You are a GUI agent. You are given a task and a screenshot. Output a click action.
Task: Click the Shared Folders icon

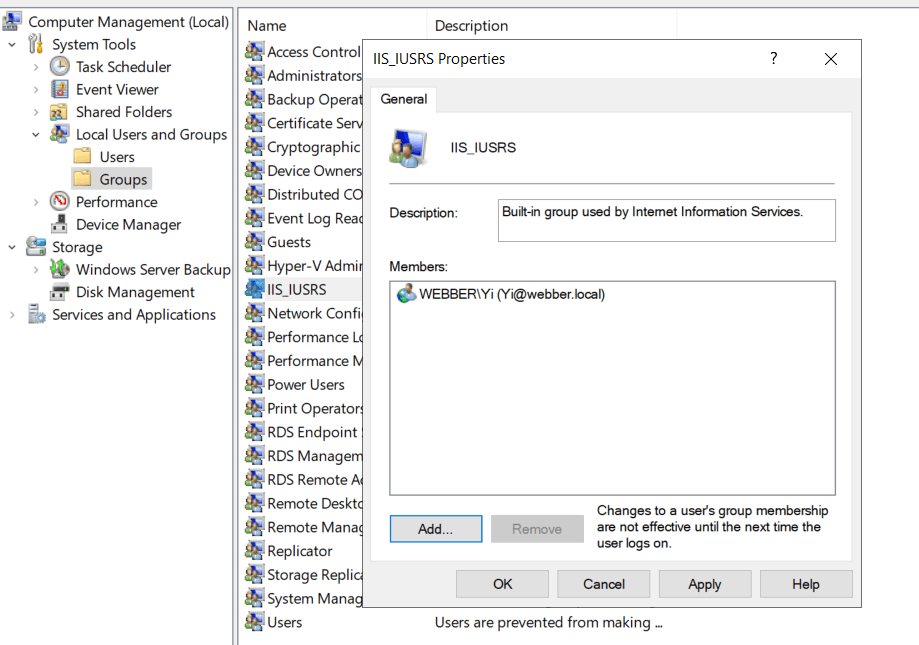60,112
